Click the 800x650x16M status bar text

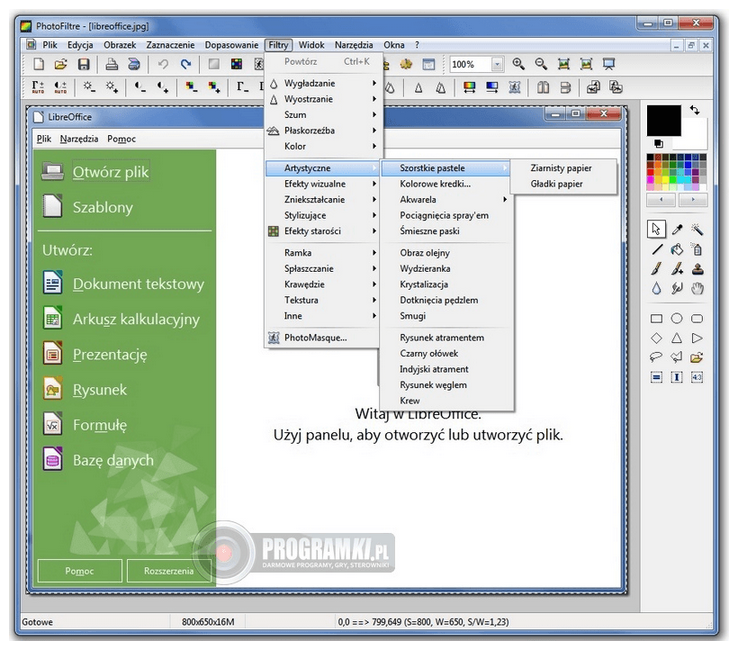click(208, 622)
